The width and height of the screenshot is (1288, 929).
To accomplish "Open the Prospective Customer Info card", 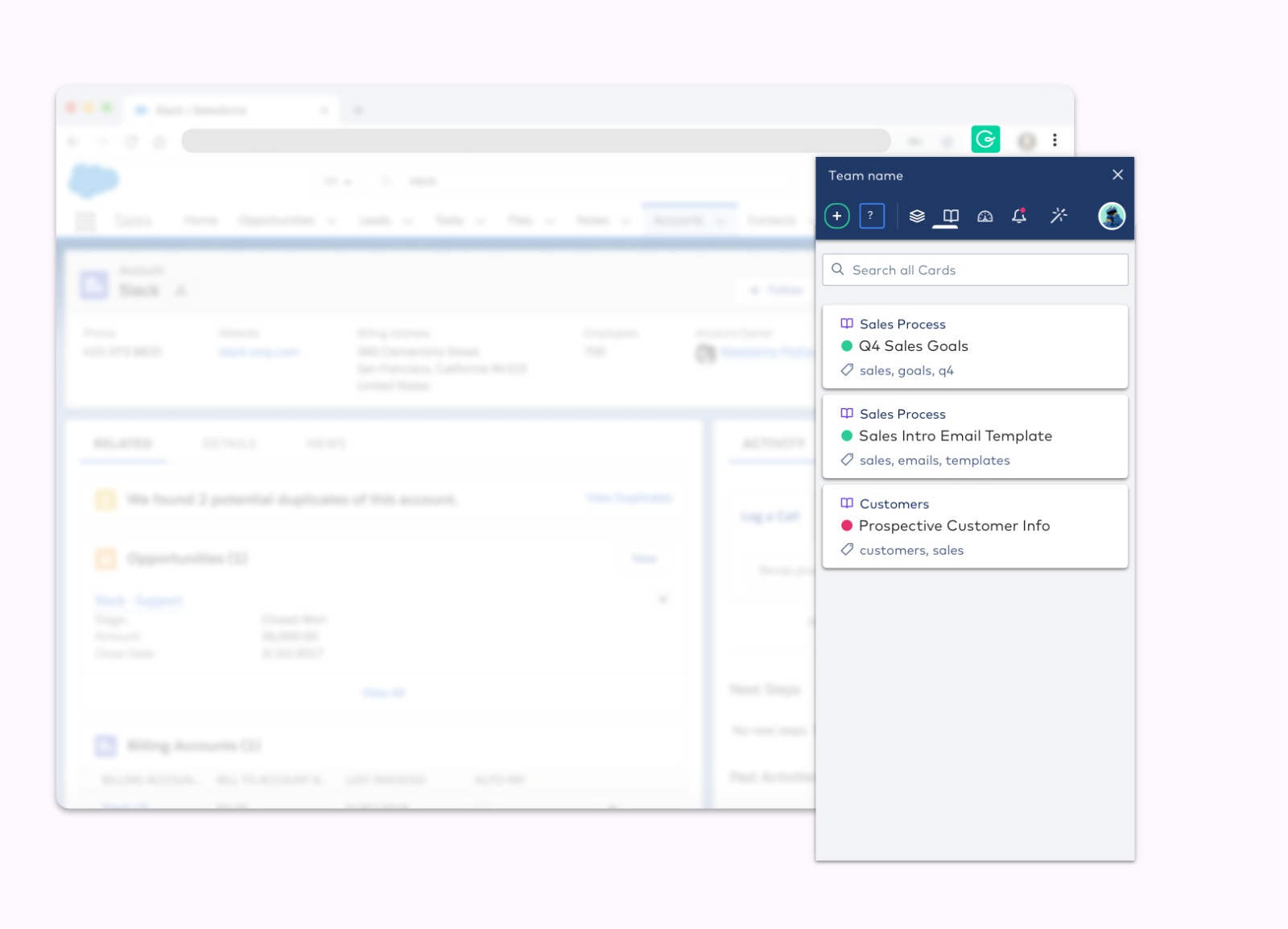I will tap(975, 526).
